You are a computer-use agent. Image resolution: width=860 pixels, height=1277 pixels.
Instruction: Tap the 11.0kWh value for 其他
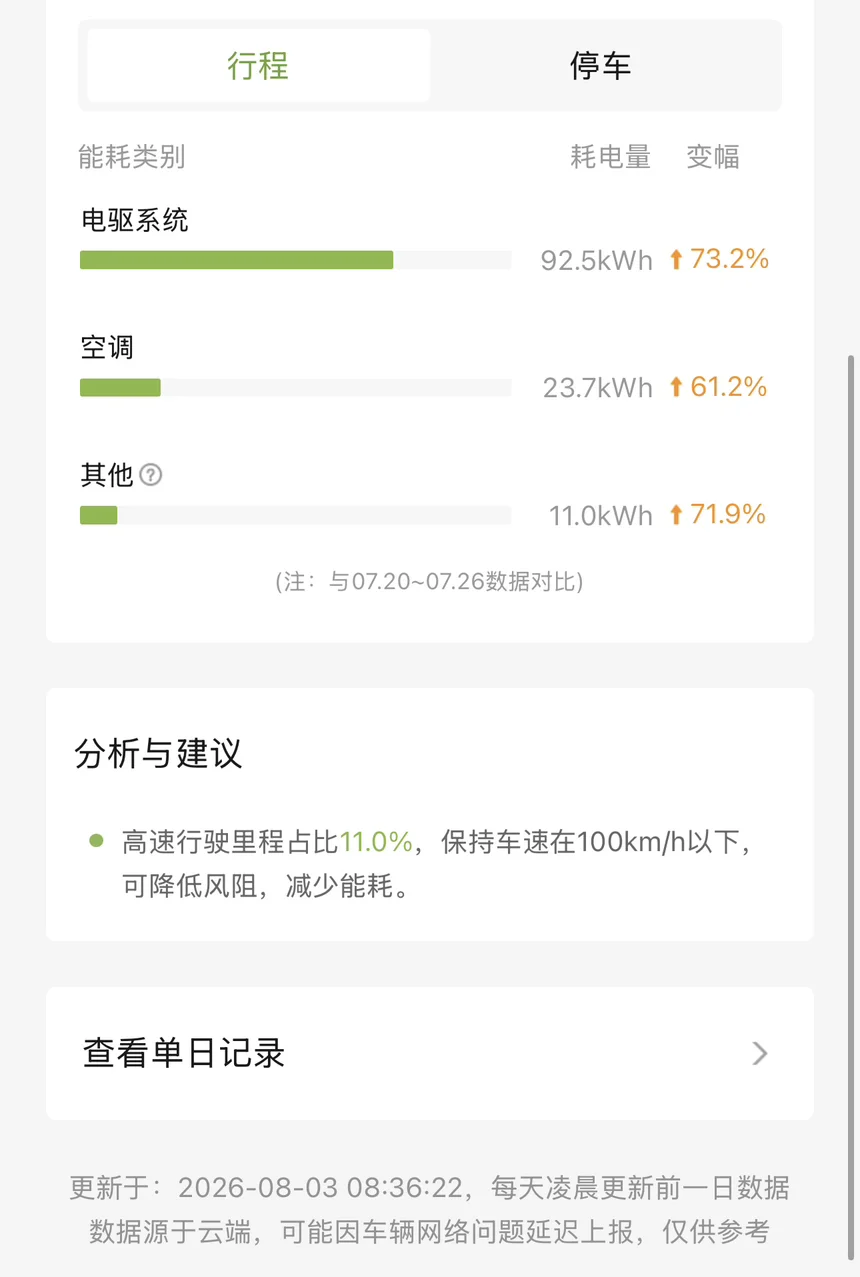(601, 515)
